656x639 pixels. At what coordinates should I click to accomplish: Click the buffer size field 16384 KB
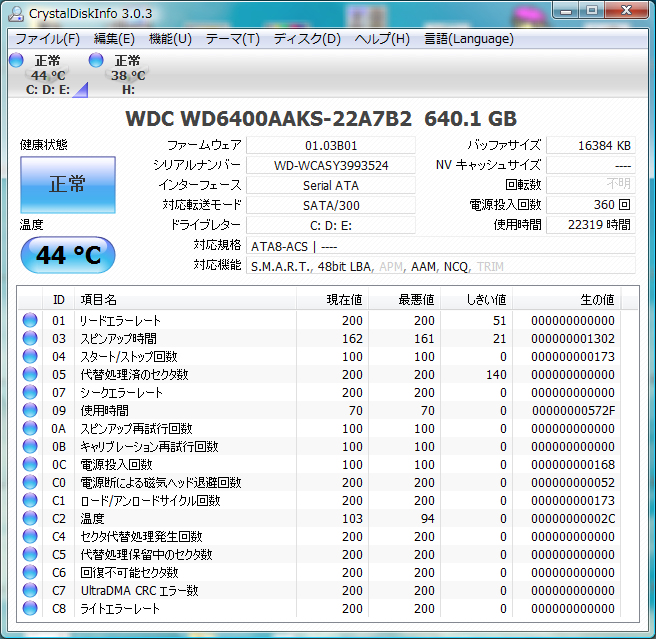pyautogui.click(x=591, y=145)
